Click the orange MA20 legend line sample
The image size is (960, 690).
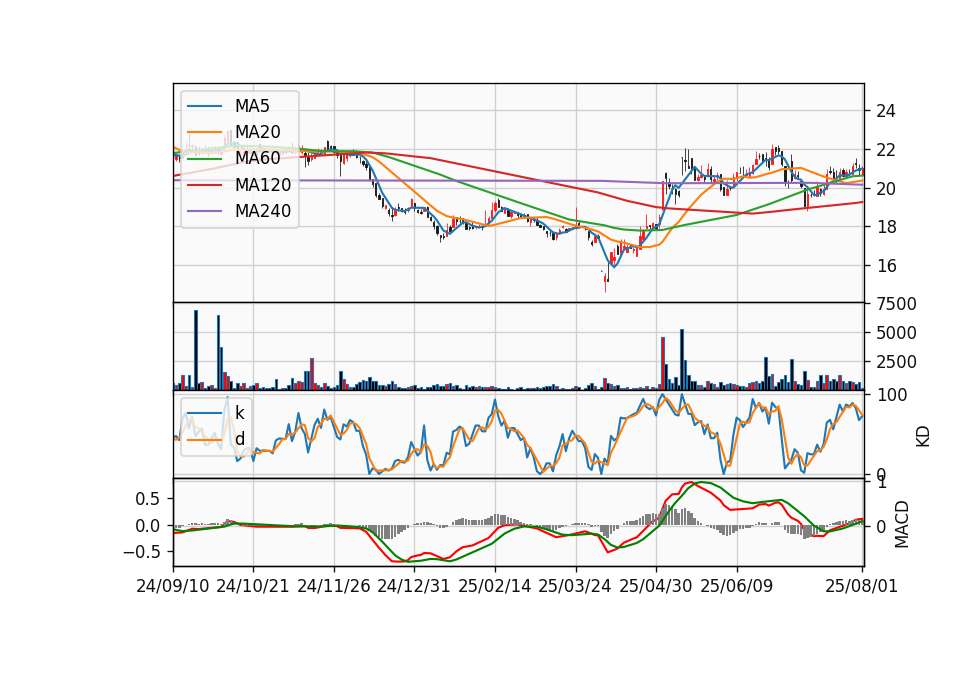pos(204,132)
